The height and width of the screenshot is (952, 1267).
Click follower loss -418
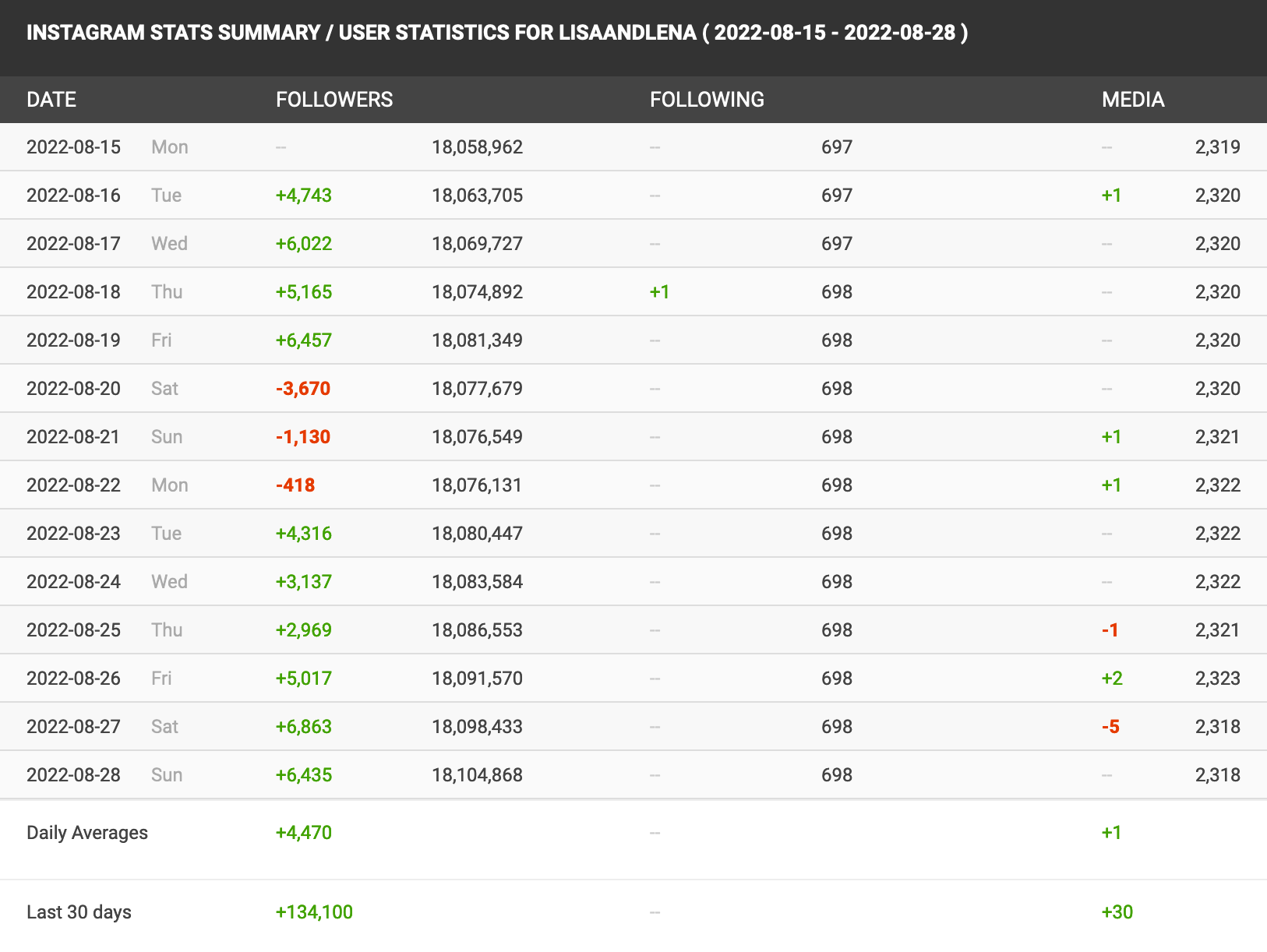tap(295, 485)
